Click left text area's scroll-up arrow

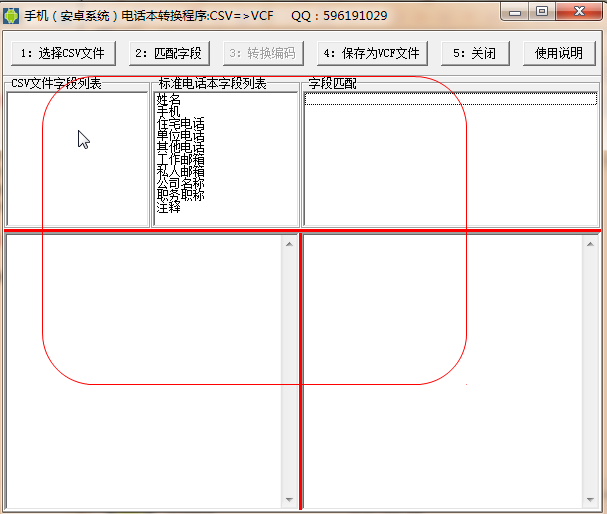point(289,244)
